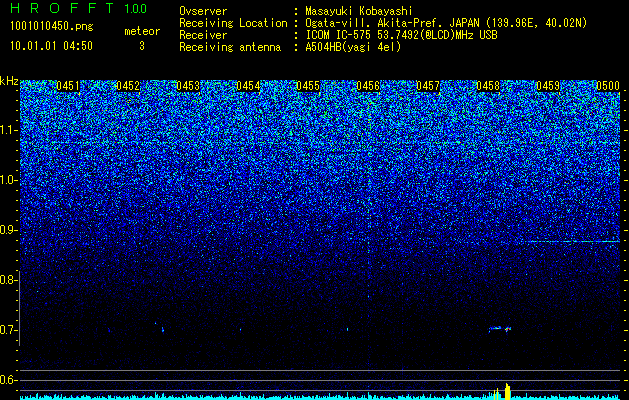Image resolution: width=629 pixels, height=400 pixels.
Task: Click the 0457 time marker
Action: pos(428,86)
